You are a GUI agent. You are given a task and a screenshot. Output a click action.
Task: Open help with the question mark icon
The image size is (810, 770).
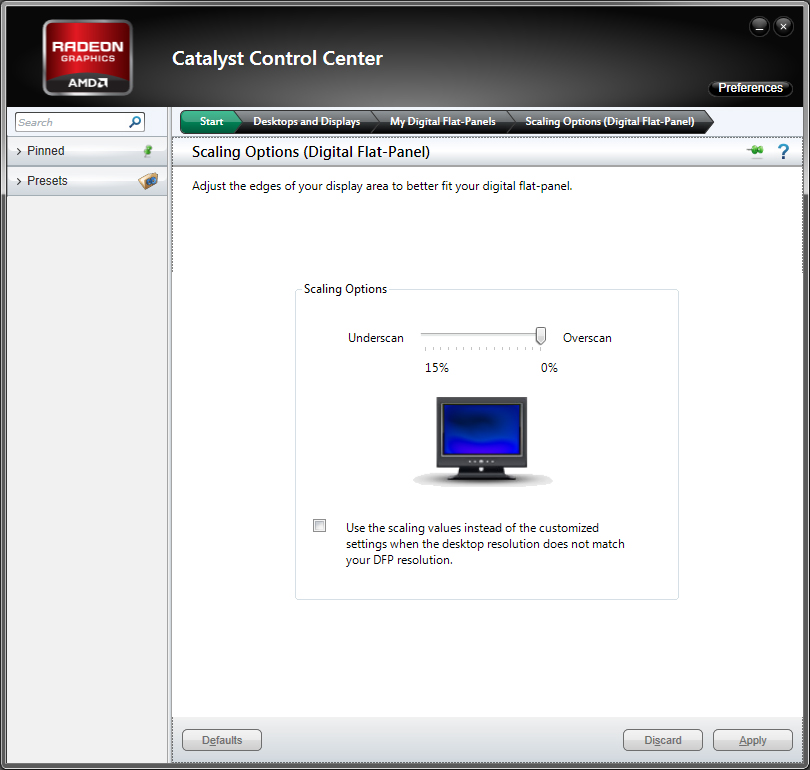(x=783, y=152)
